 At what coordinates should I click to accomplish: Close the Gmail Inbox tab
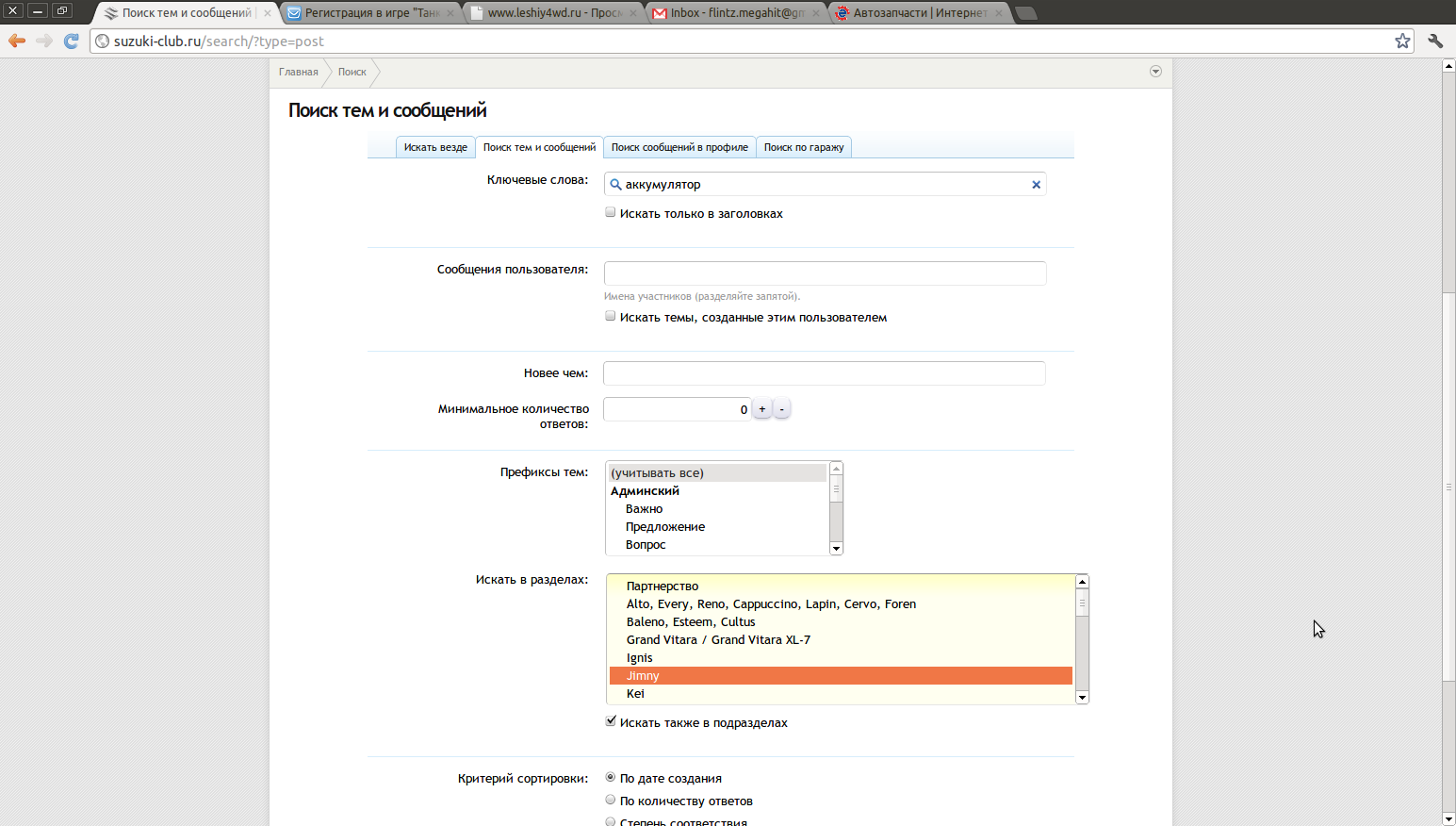816,13
